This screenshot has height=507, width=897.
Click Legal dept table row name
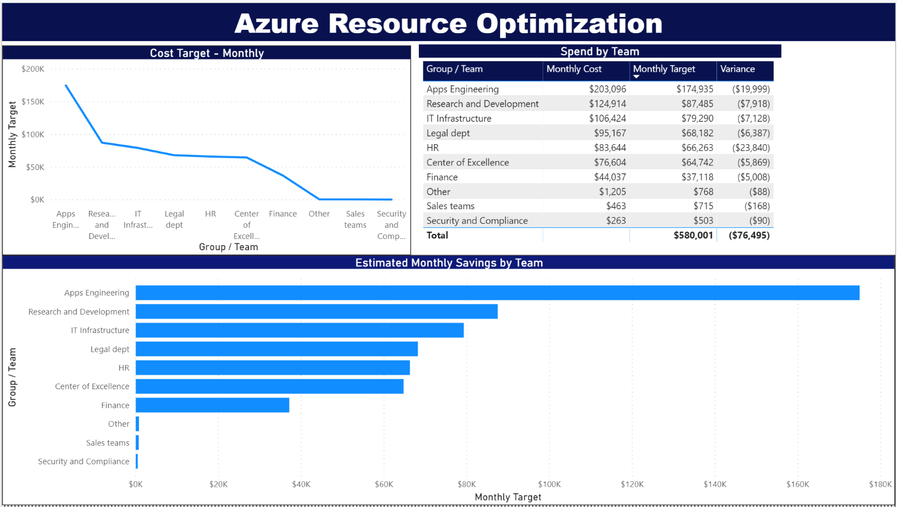pos(448,133)
